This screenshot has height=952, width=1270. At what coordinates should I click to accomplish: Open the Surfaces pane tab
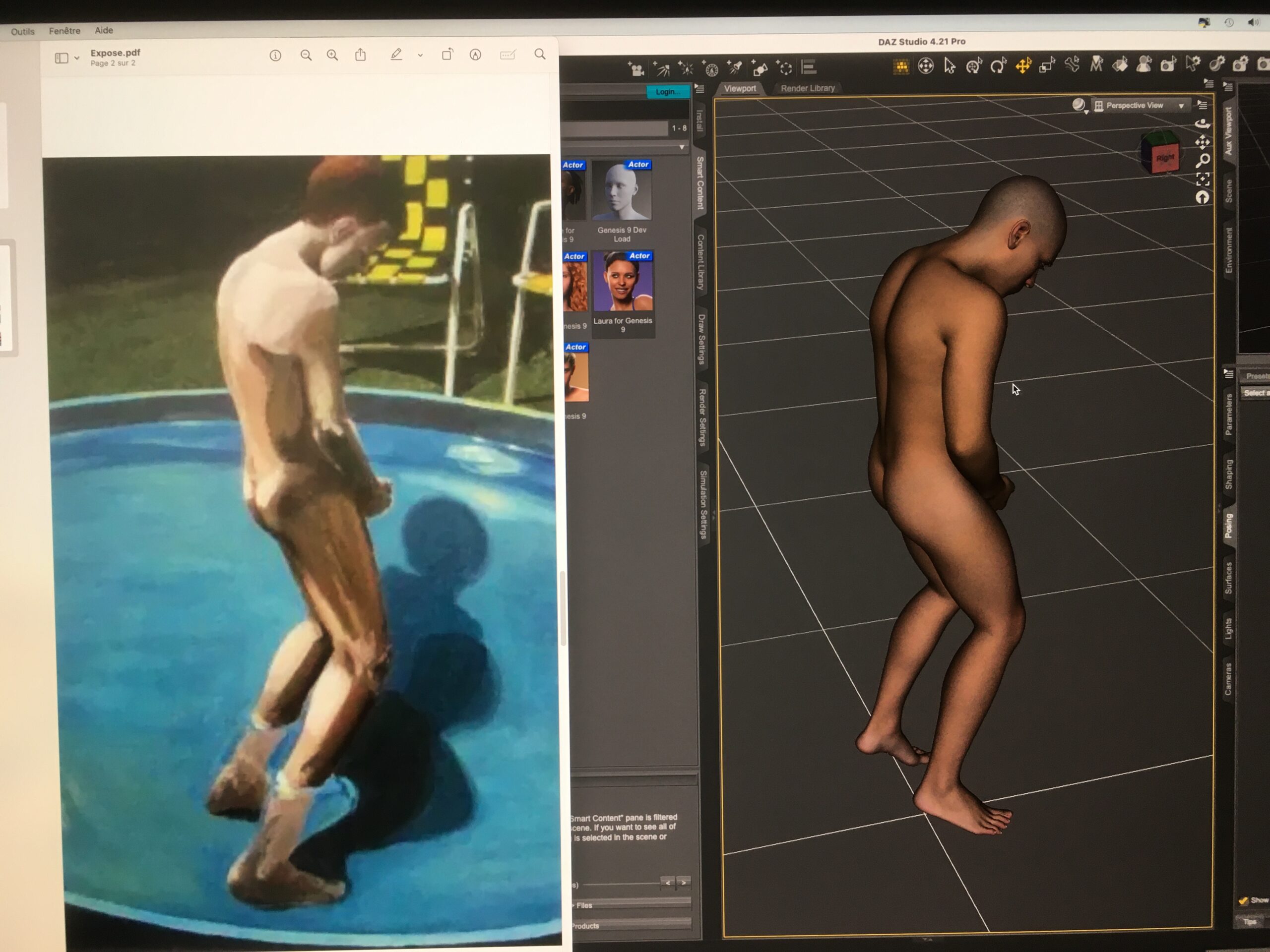point(1229,577)
